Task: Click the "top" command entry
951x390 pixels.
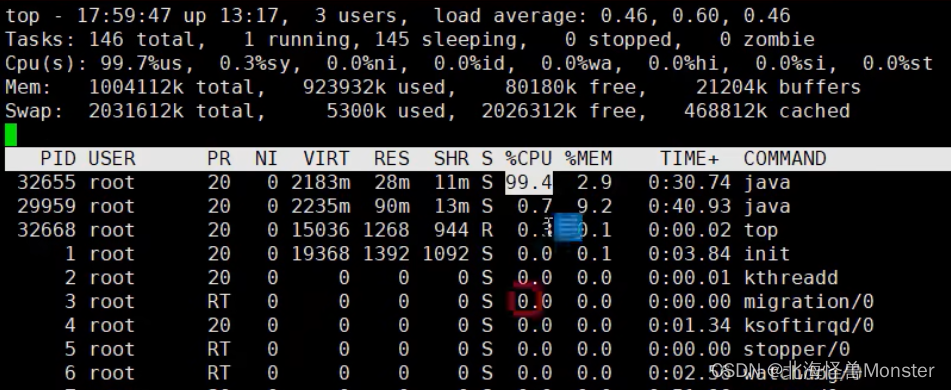Action: coord(761,230)
